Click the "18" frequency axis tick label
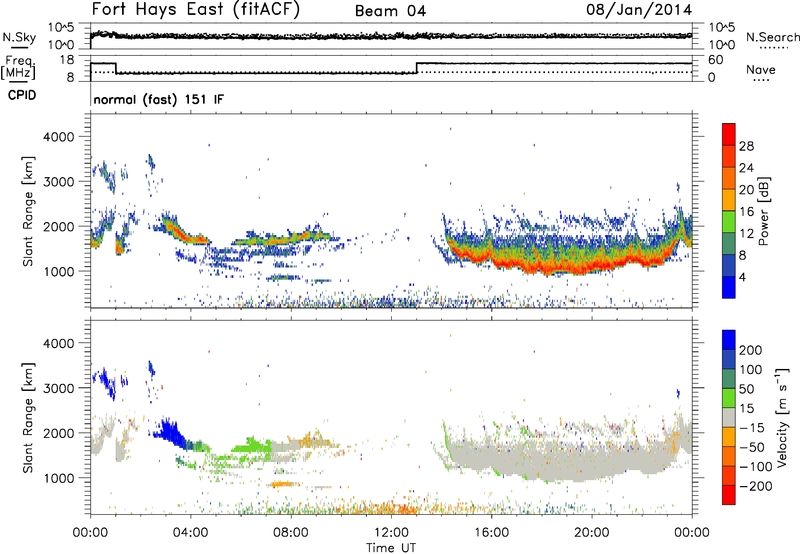The width and height of the screenshot is (800, 554). point(67,60)
